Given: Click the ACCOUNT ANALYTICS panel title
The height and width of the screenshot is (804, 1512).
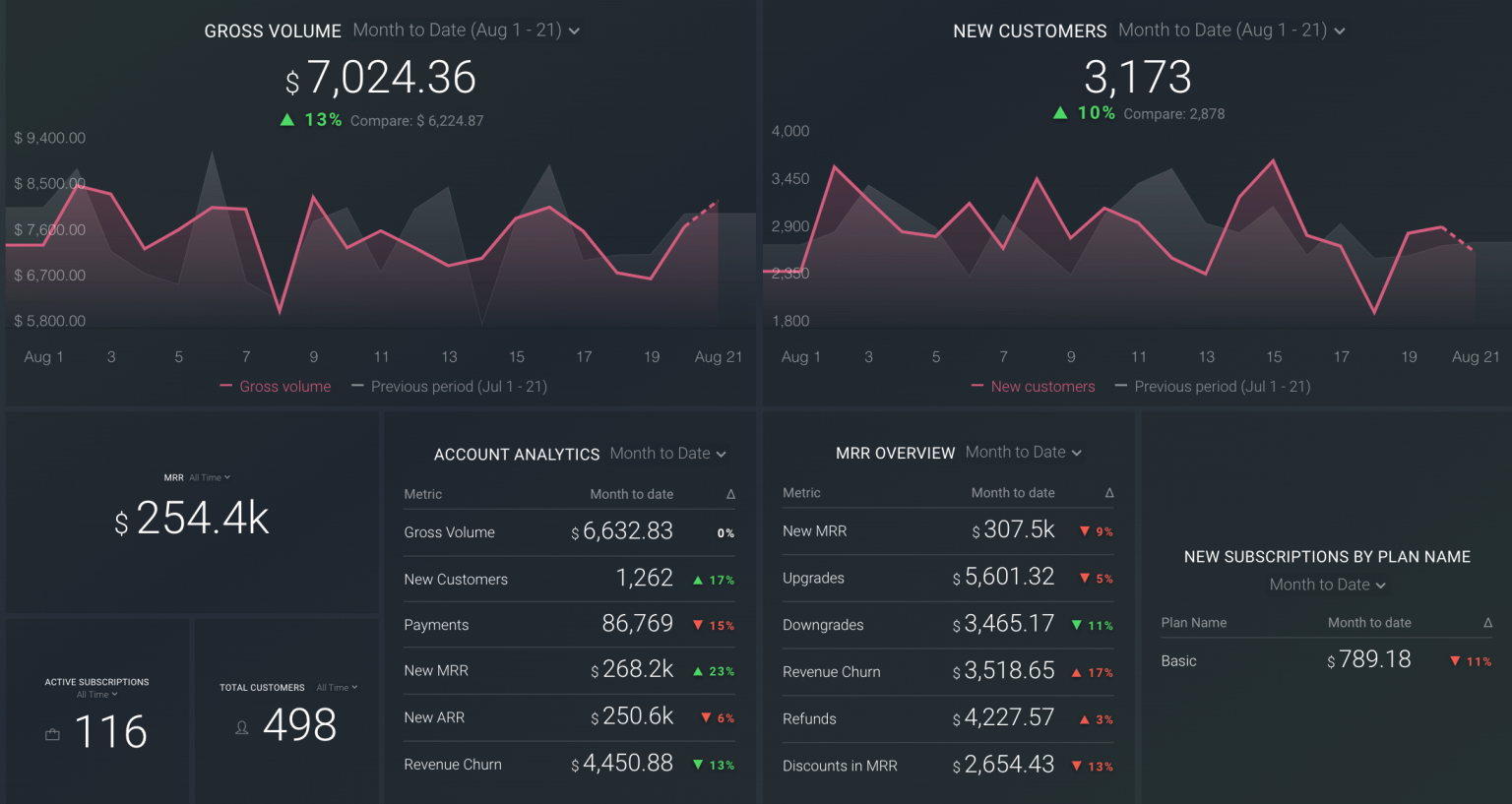Looking at the screenshot, I should tap(517, 454).
